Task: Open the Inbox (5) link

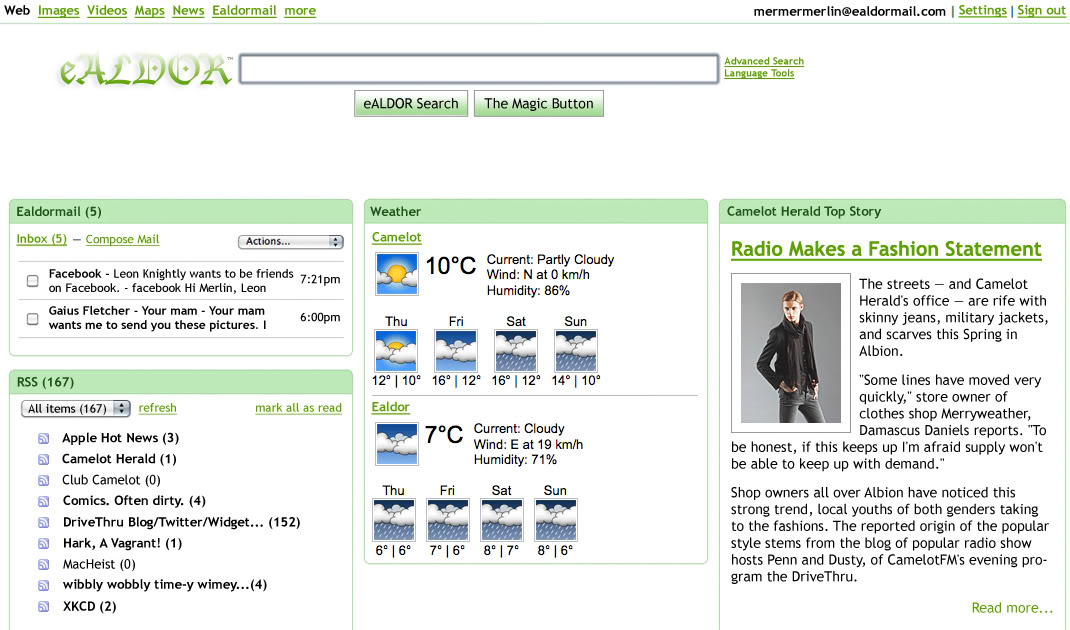Action: [x=42, y=239]
